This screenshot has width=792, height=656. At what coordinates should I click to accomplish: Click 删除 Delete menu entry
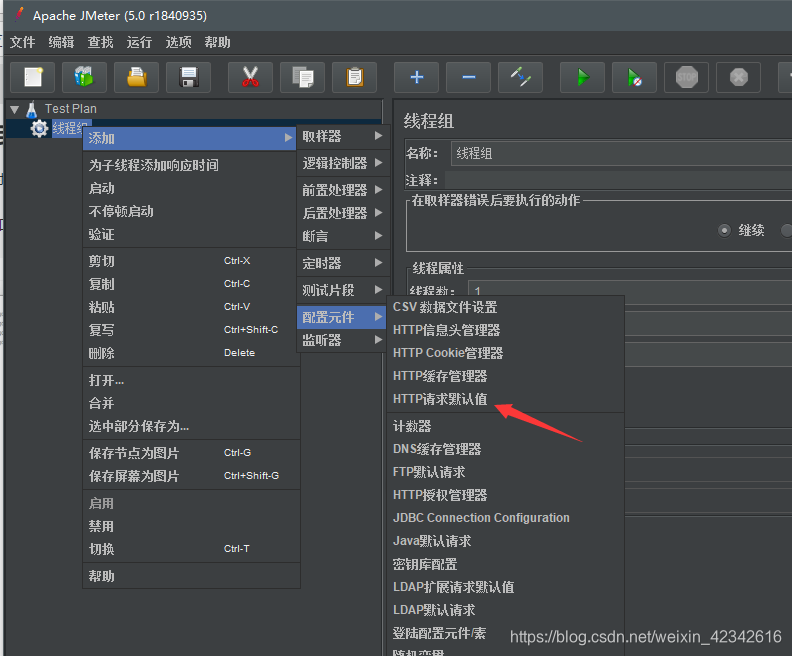pyautogui.click(x=191, y=353)
